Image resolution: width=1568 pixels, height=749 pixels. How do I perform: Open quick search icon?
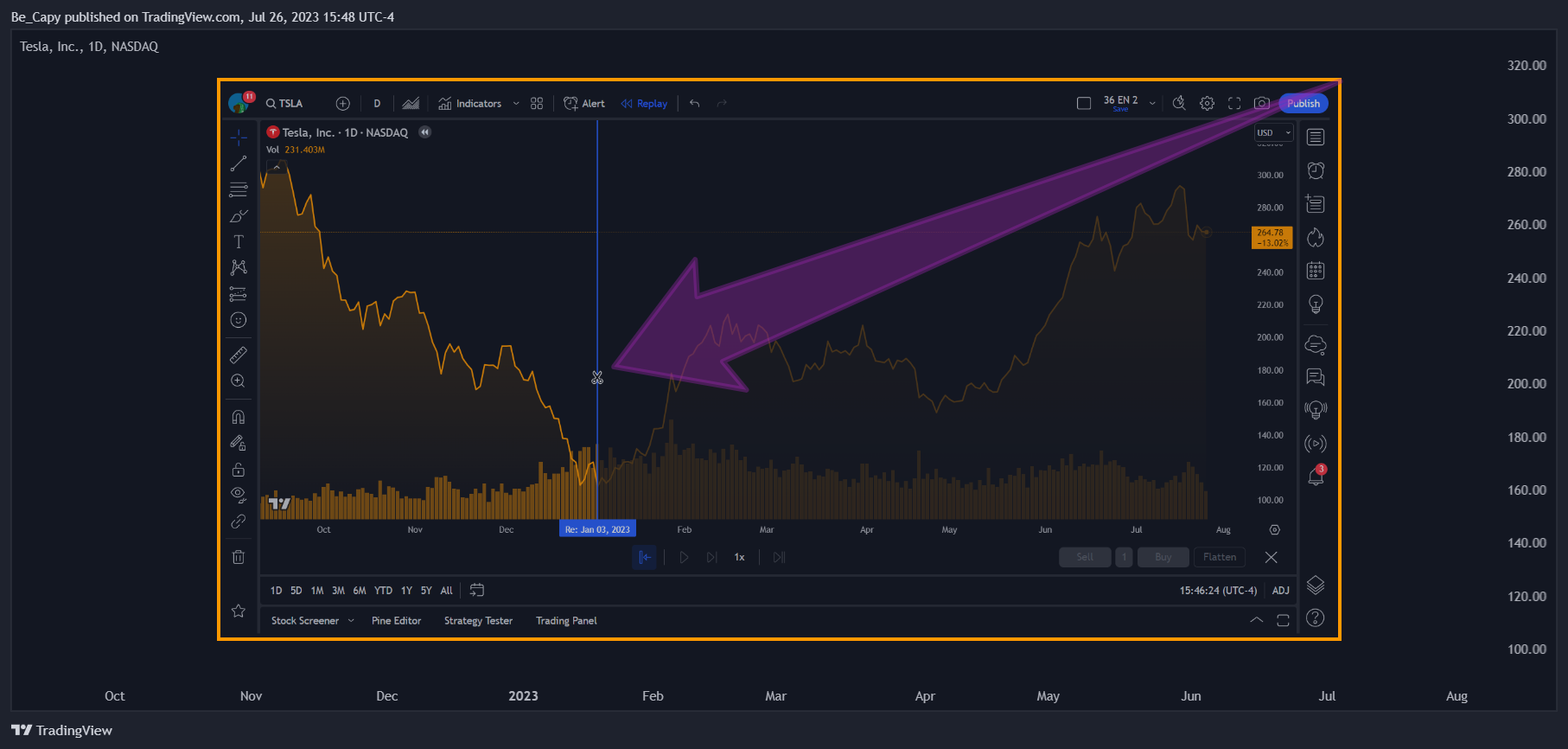click(1179, 104)
